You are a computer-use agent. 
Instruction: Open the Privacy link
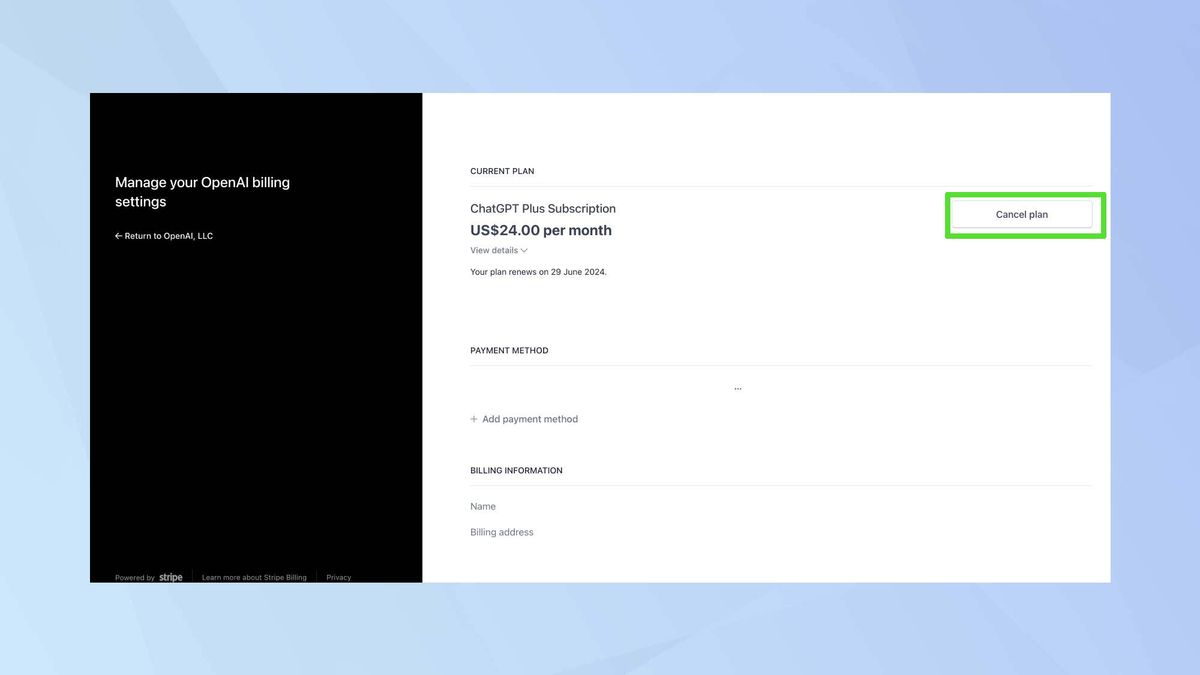(338, 577)
